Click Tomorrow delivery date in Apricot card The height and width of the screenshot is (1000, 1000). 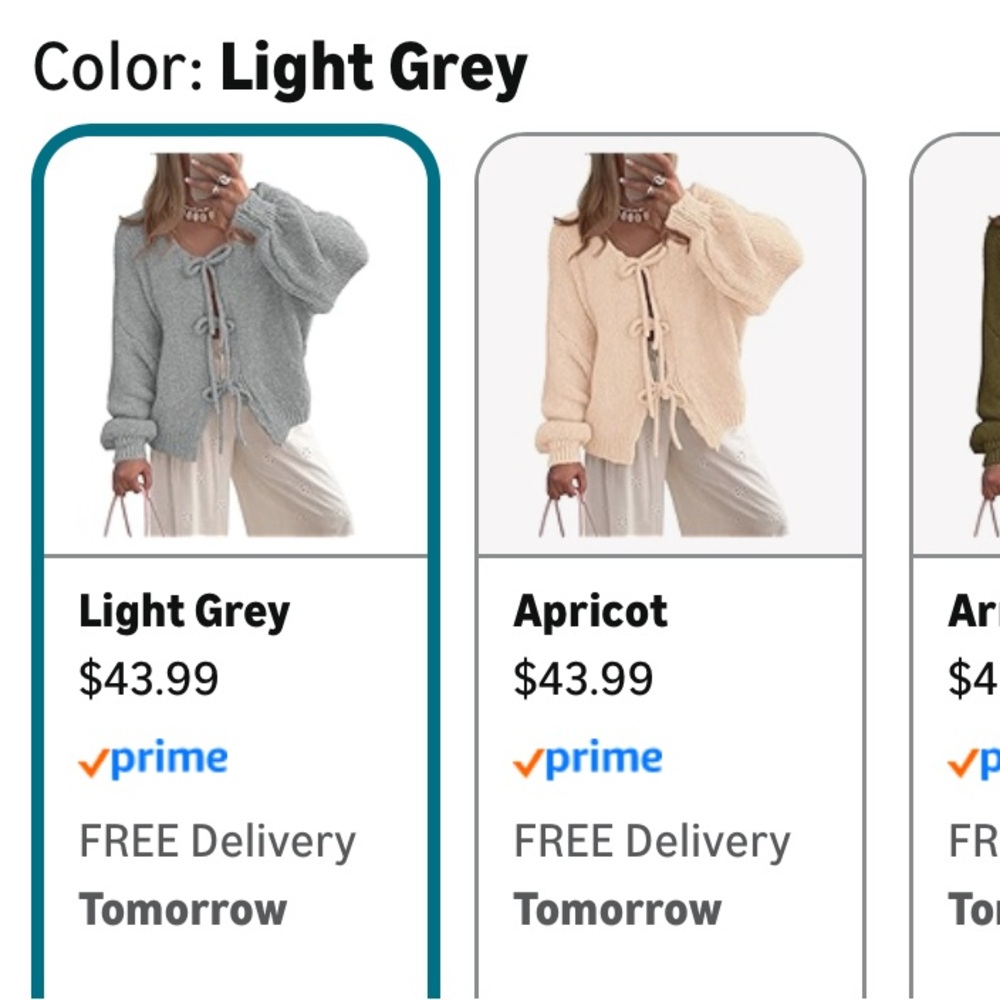(618, 909)
